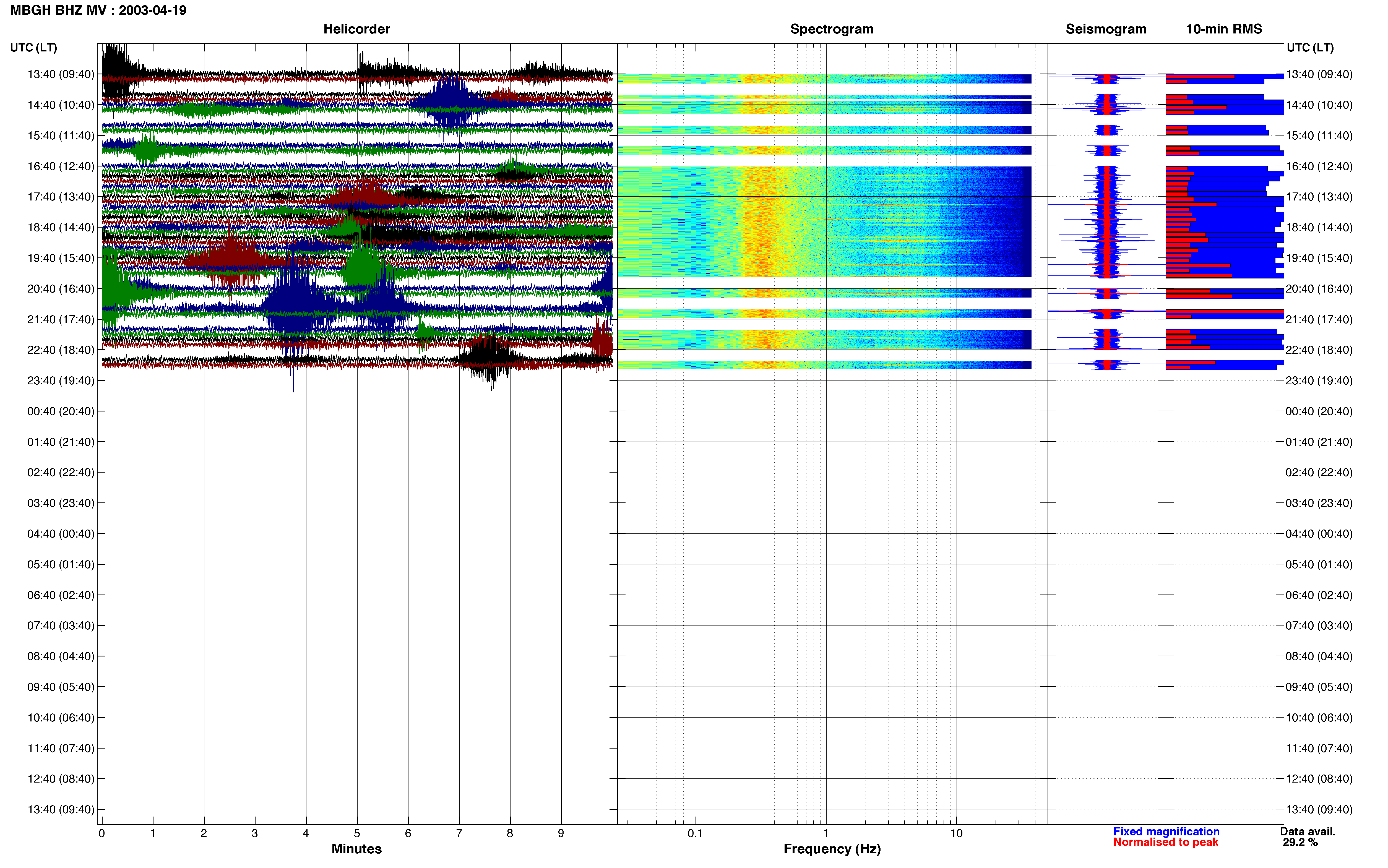Image resolution: width=1388 pixels, height=868 pixels.
Task: Click RMS-side time label '00:40 (20:40)'
Action: point(1319,411)
